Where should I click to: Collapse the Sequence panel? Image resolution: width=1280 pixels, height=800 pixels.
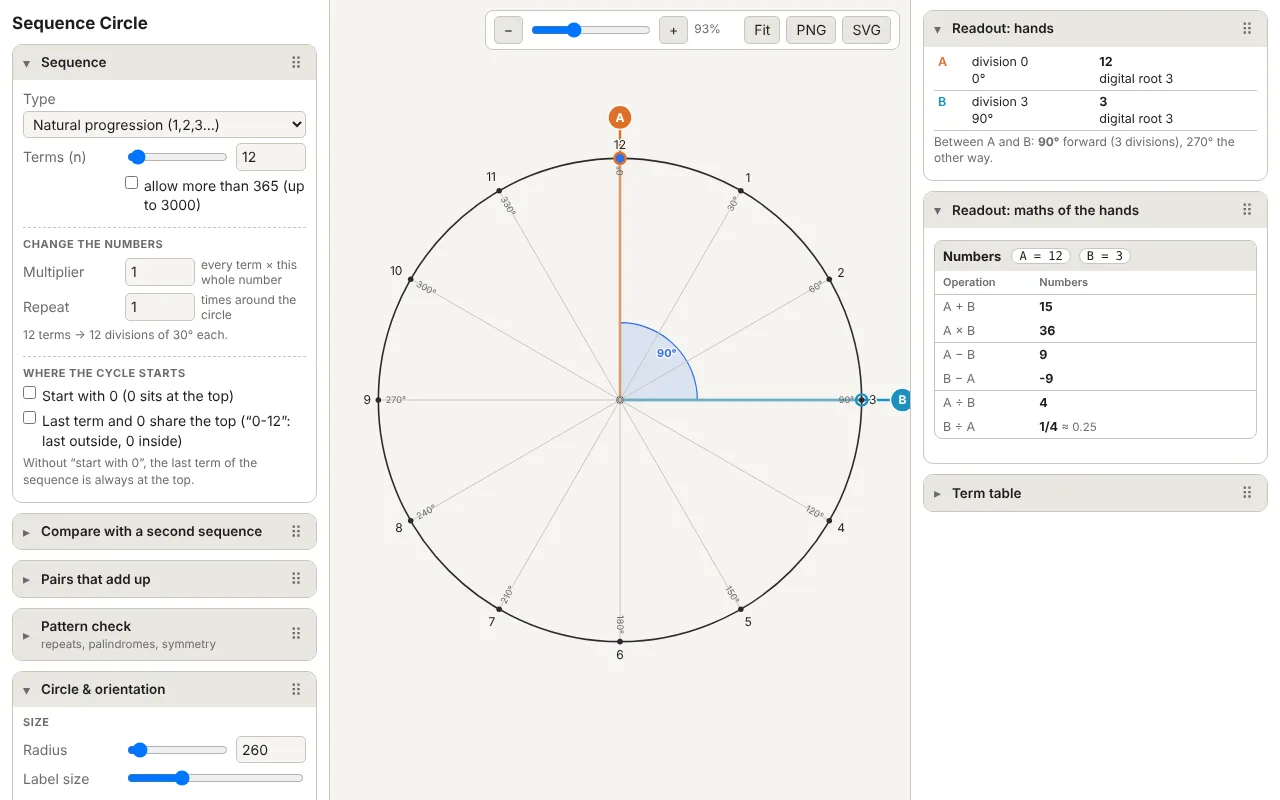click(x=27, y=62)
